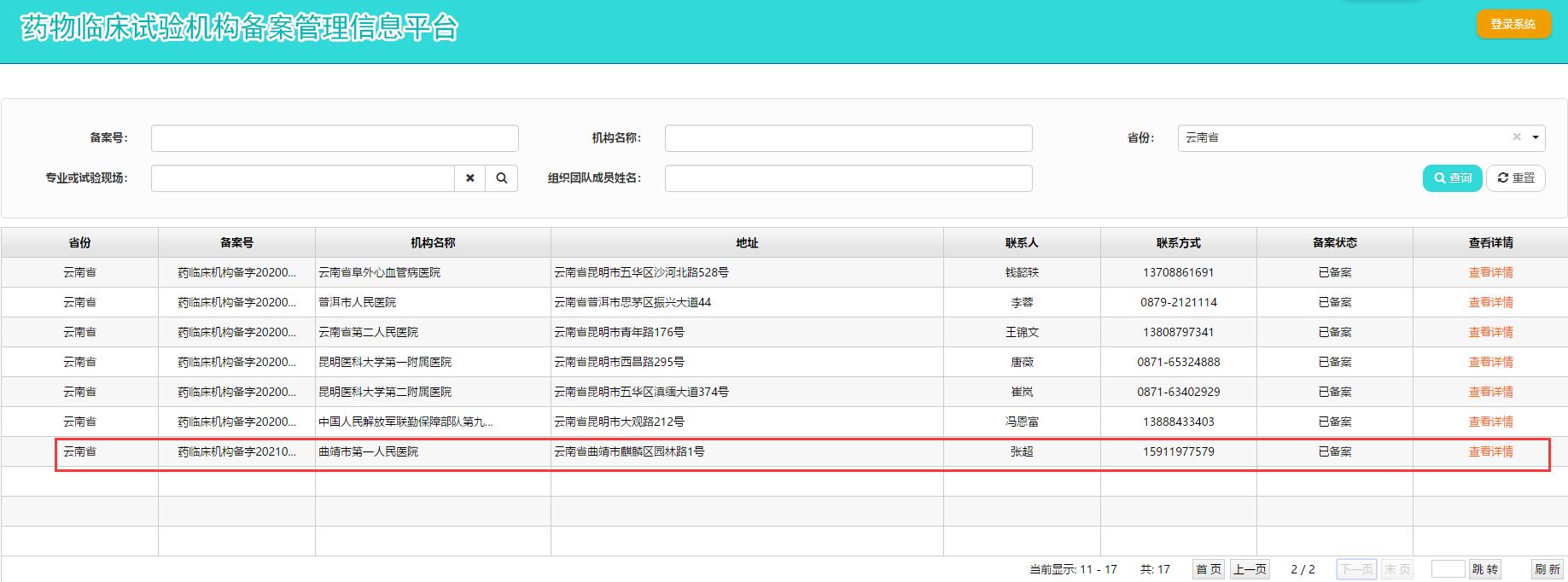
Task: Click phone number 13708861691
Action: (x=1178, y=272)
